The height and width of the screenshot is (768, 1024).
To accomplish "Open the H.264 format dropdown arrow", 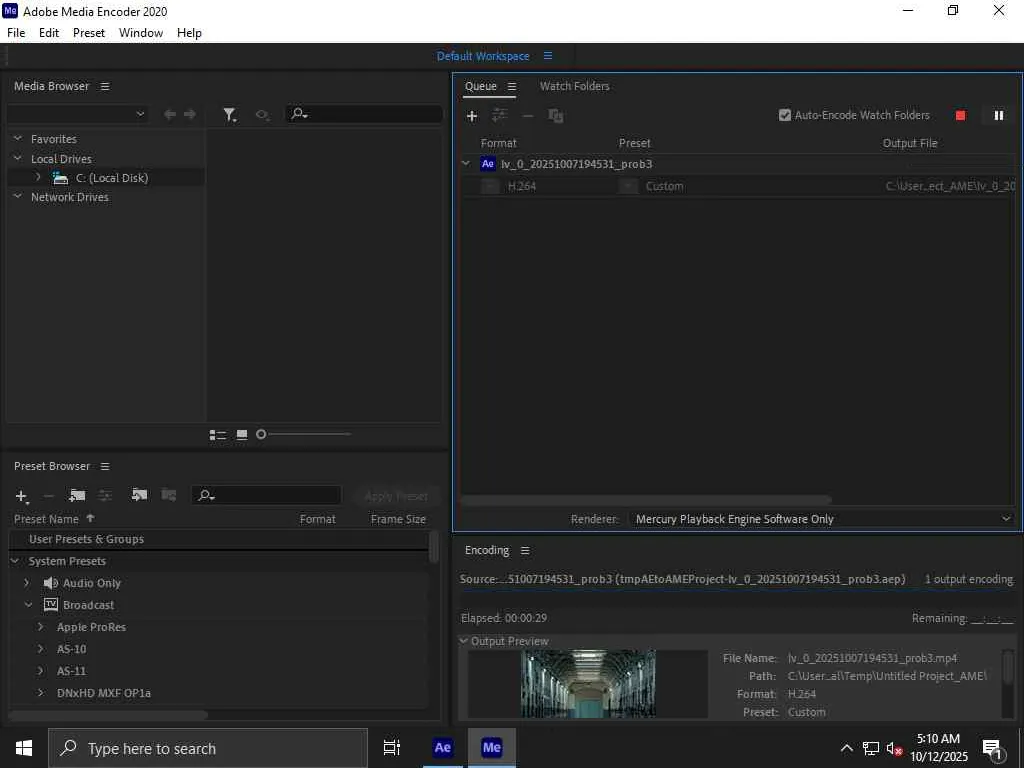I will (490, 187).
